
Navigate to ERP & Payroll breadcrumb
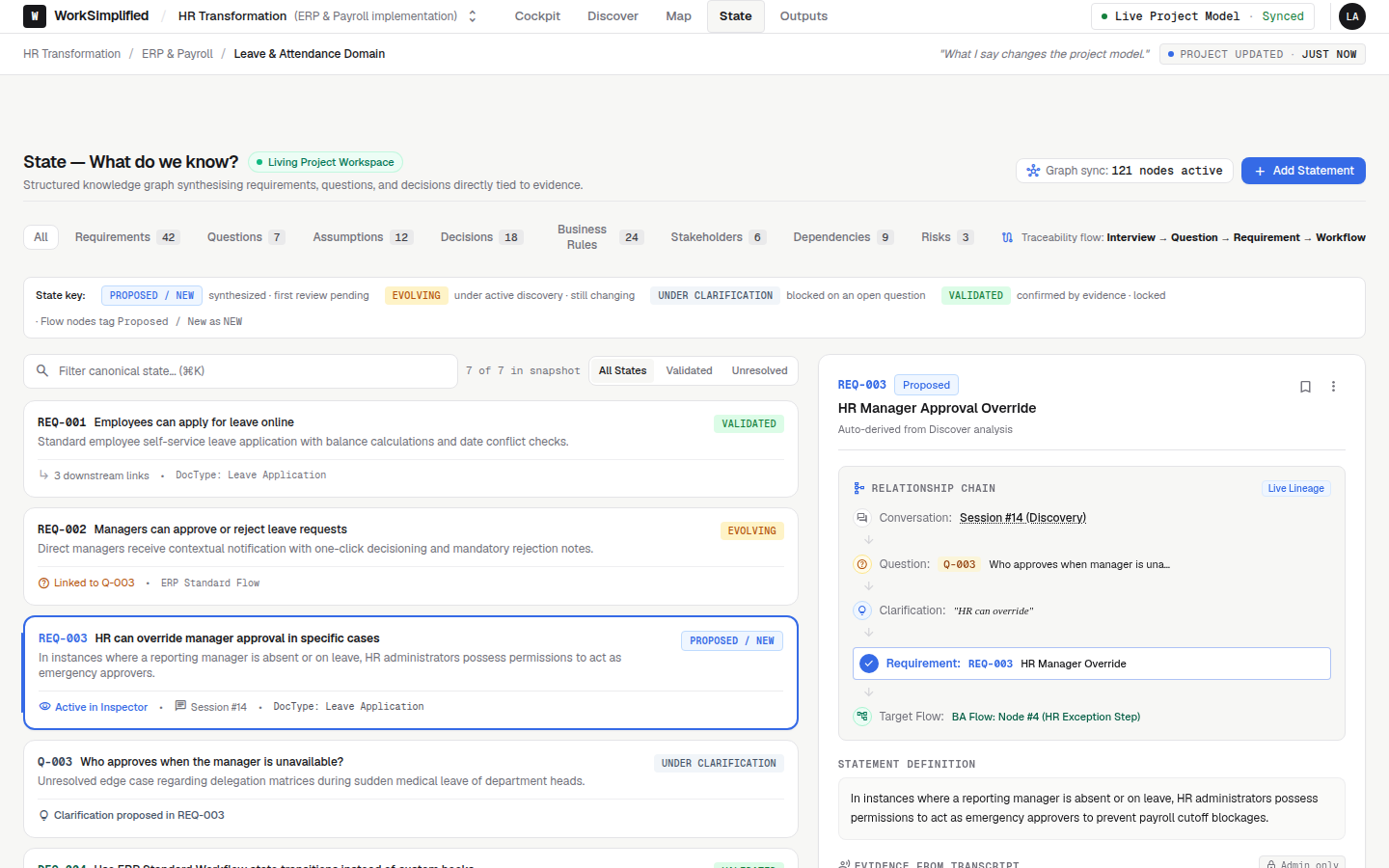coord(177,54)
